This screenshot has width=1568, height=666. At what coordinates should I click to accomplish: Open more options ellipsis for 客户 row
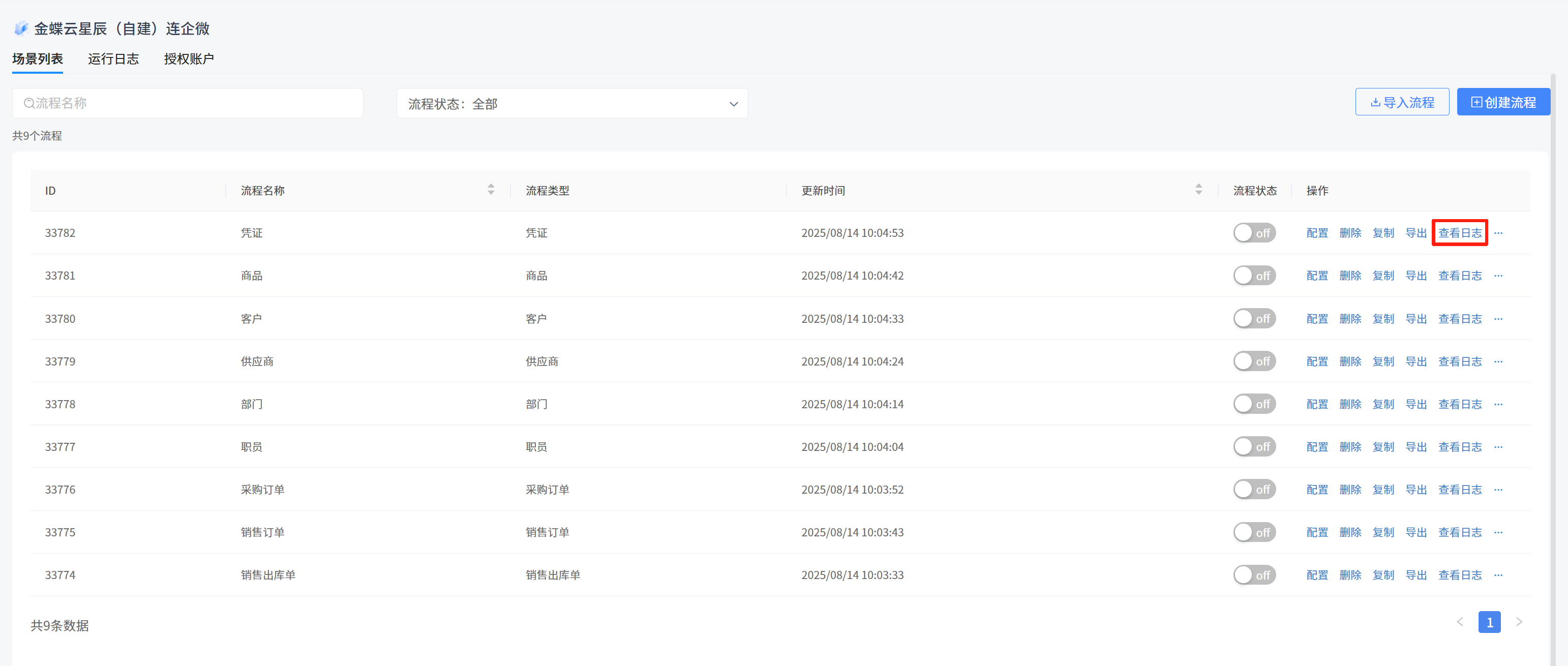(1498, 319)
